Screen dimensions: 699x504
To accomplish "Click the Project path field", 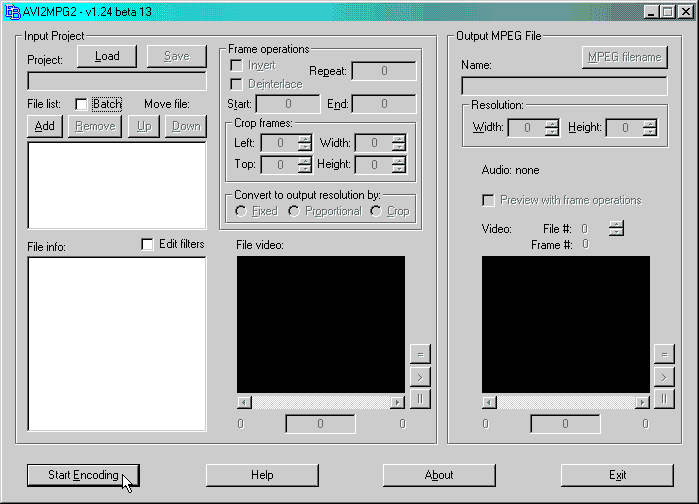I will click(x=117, y=81).
